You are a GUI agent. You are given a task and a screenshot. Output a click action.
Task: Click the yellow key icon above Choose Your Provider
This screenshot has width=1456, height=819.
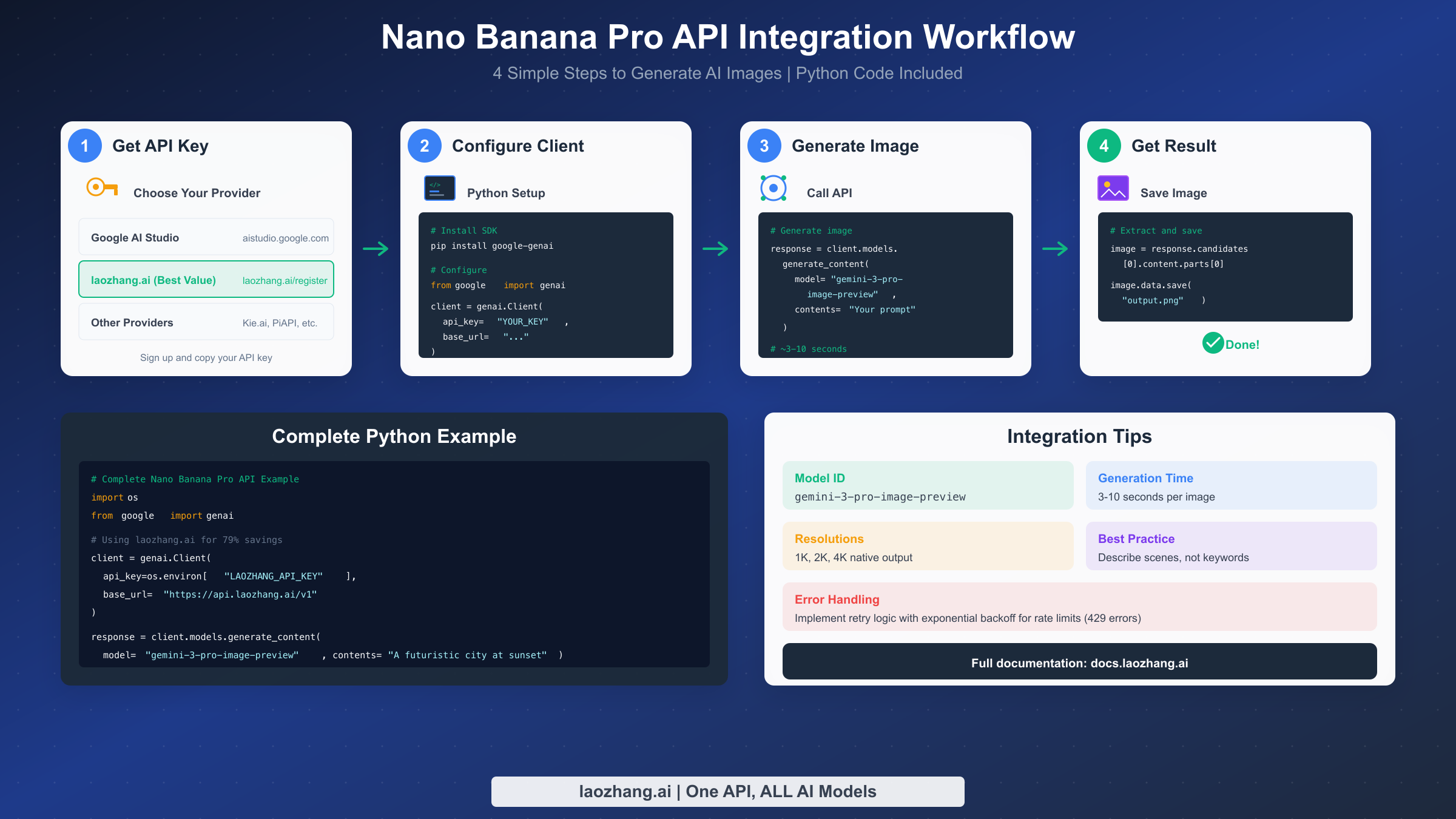tap(101, 188)
